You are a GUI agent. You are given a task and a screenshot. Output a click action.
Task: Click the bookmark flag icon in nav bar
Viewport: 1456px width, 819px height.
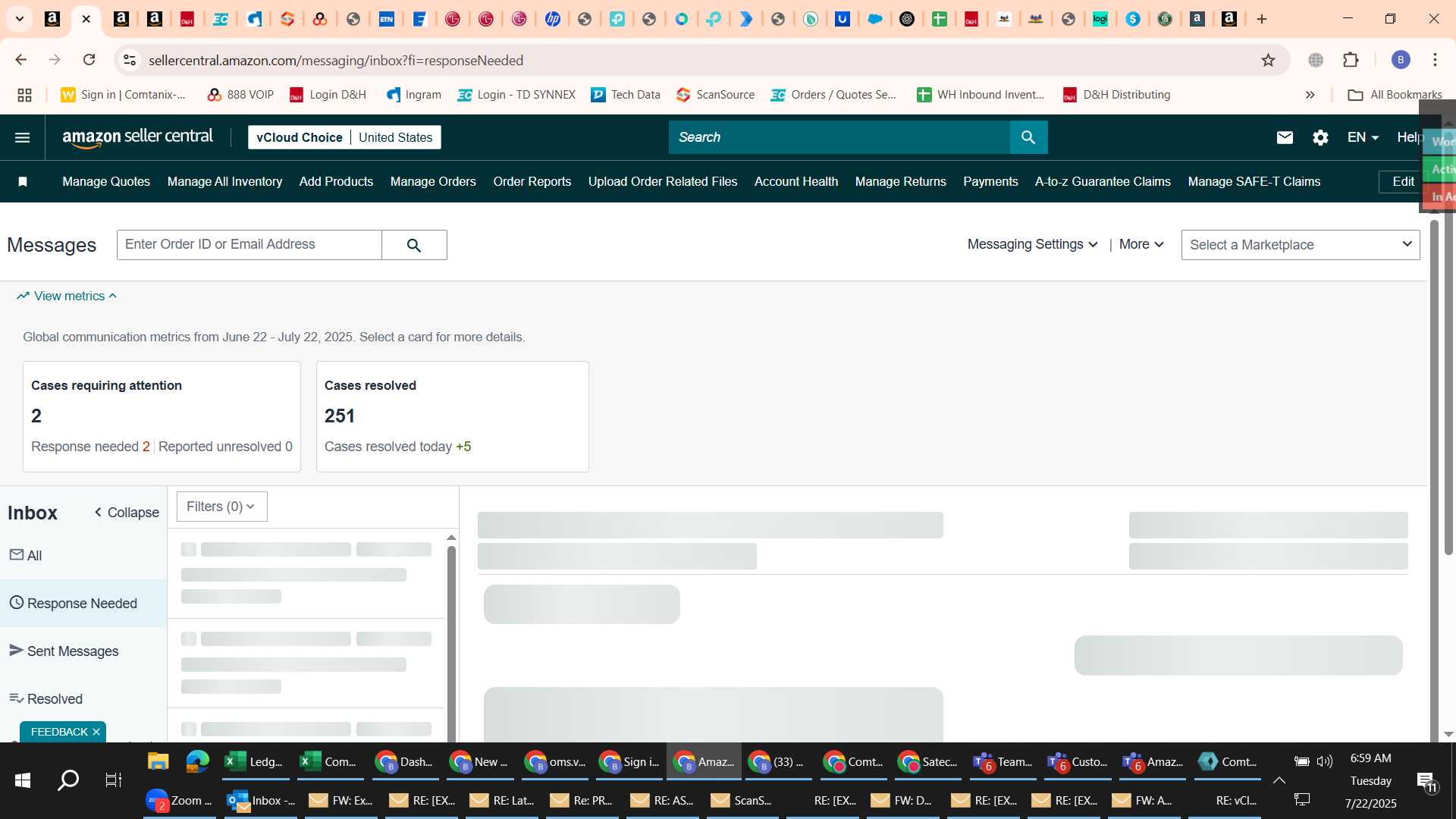pyautogui.click(x=23, y=181)
